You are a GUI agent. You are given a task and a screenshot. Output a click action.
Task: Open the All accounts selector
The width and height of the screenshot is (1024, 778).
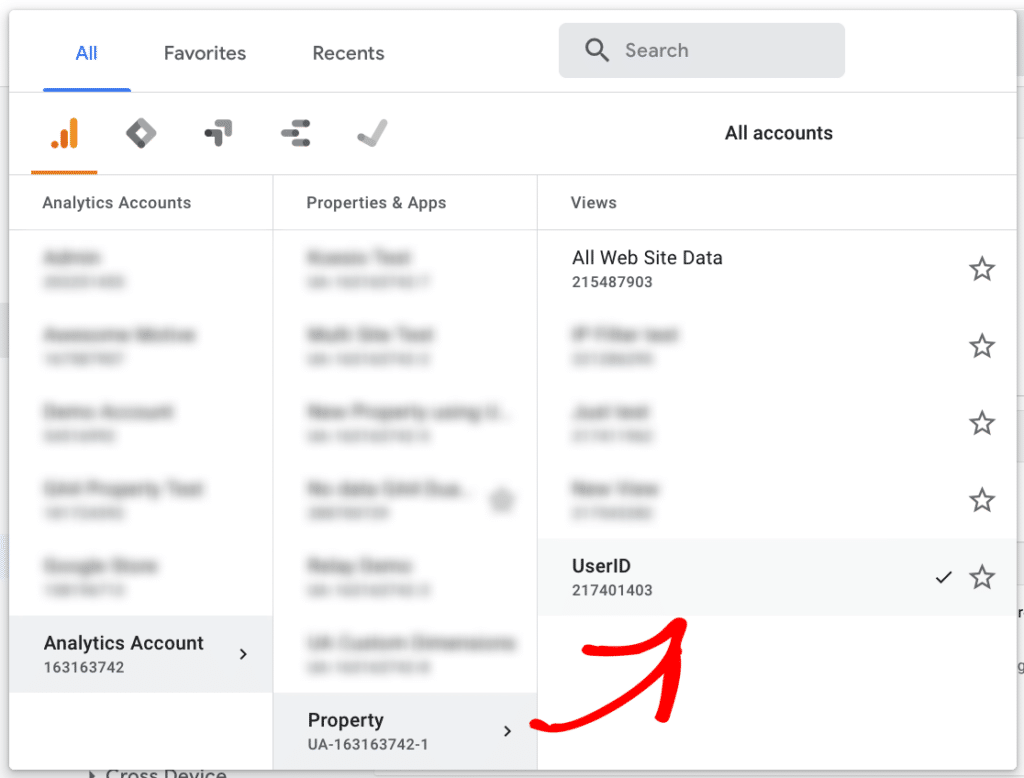click(x=778, y=132)
